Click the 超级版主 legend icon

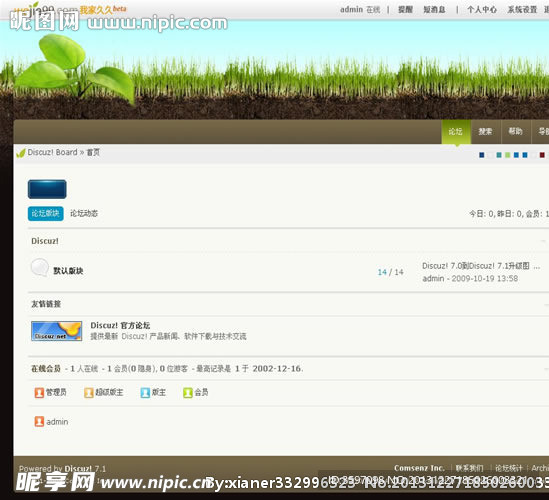89,393
